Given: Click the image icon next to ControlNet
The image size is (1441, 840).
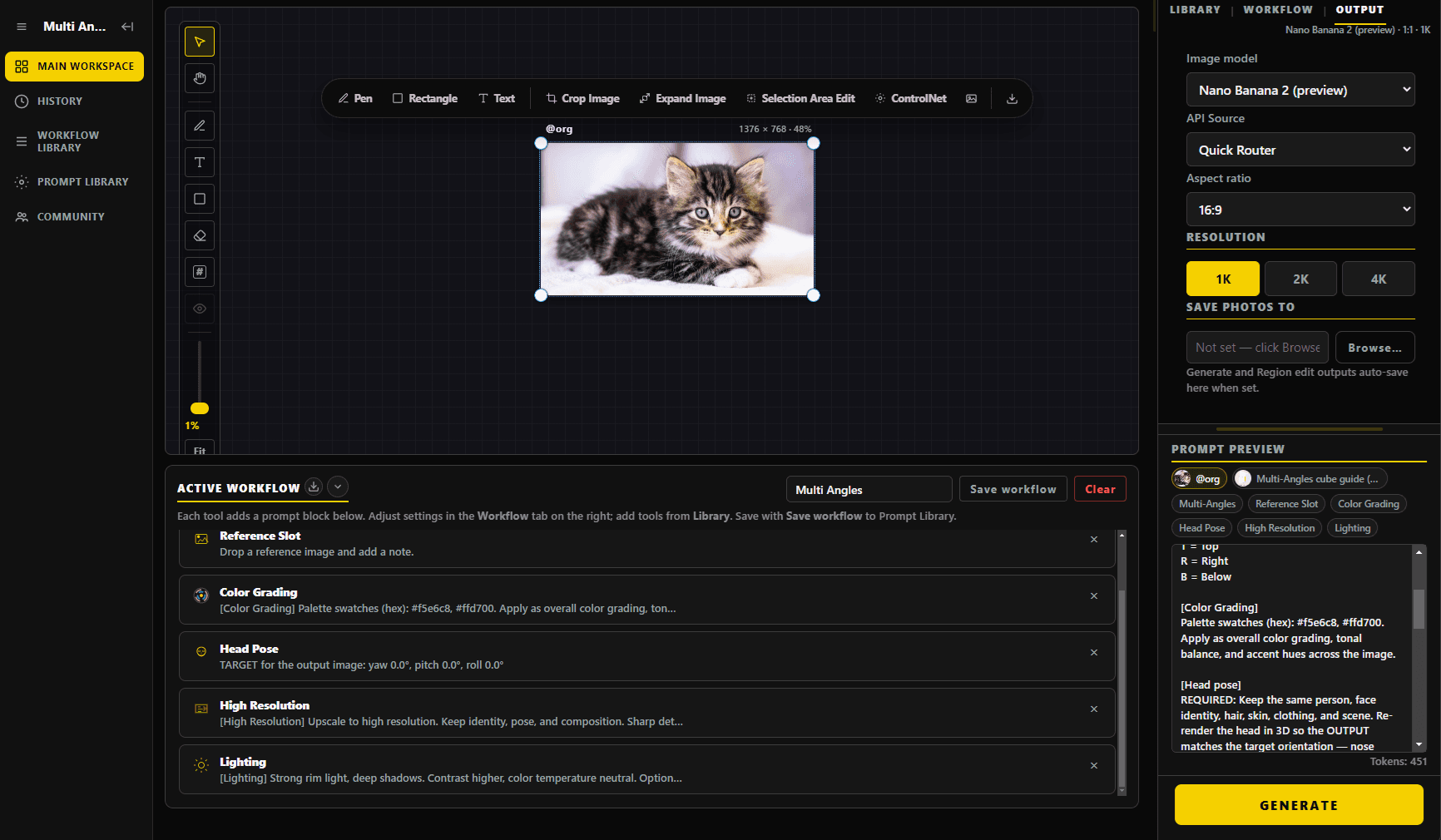Looking at the screenshot, I should point(971,98).
